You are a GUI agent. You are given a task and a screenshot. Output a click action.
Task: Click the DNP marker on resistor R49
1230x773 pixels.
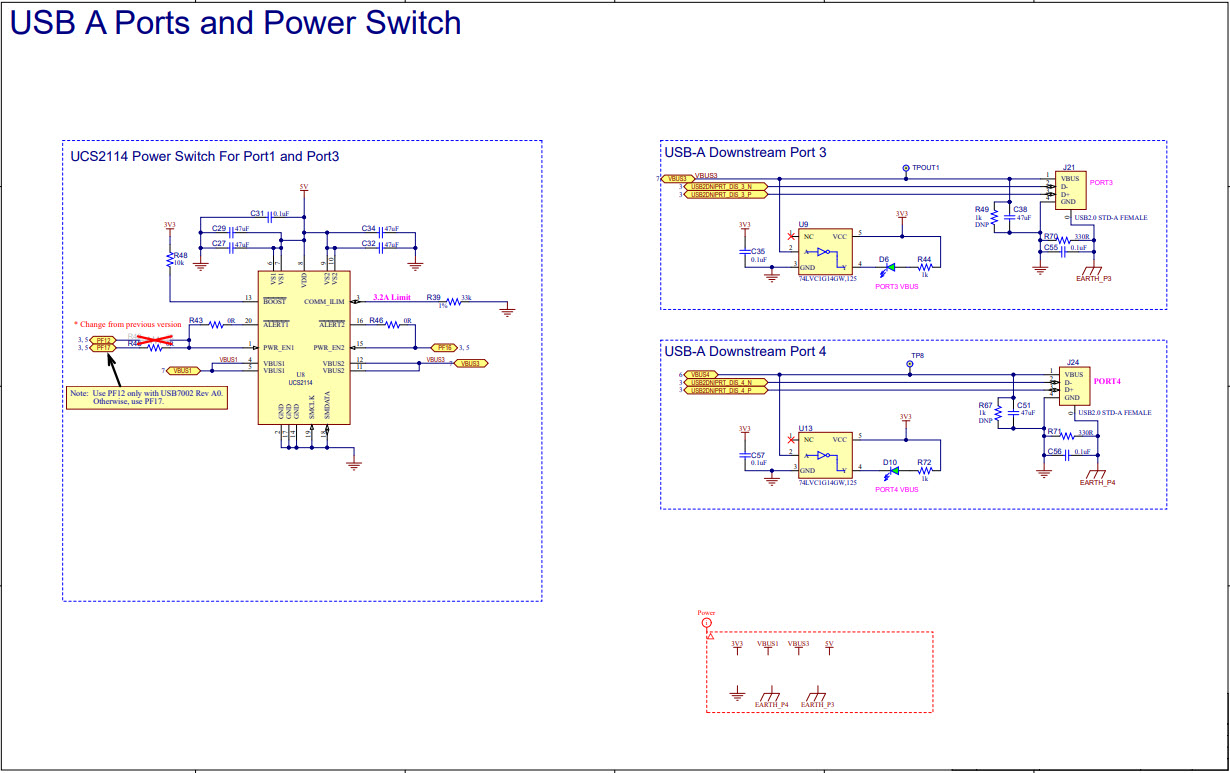click(982, 222)
